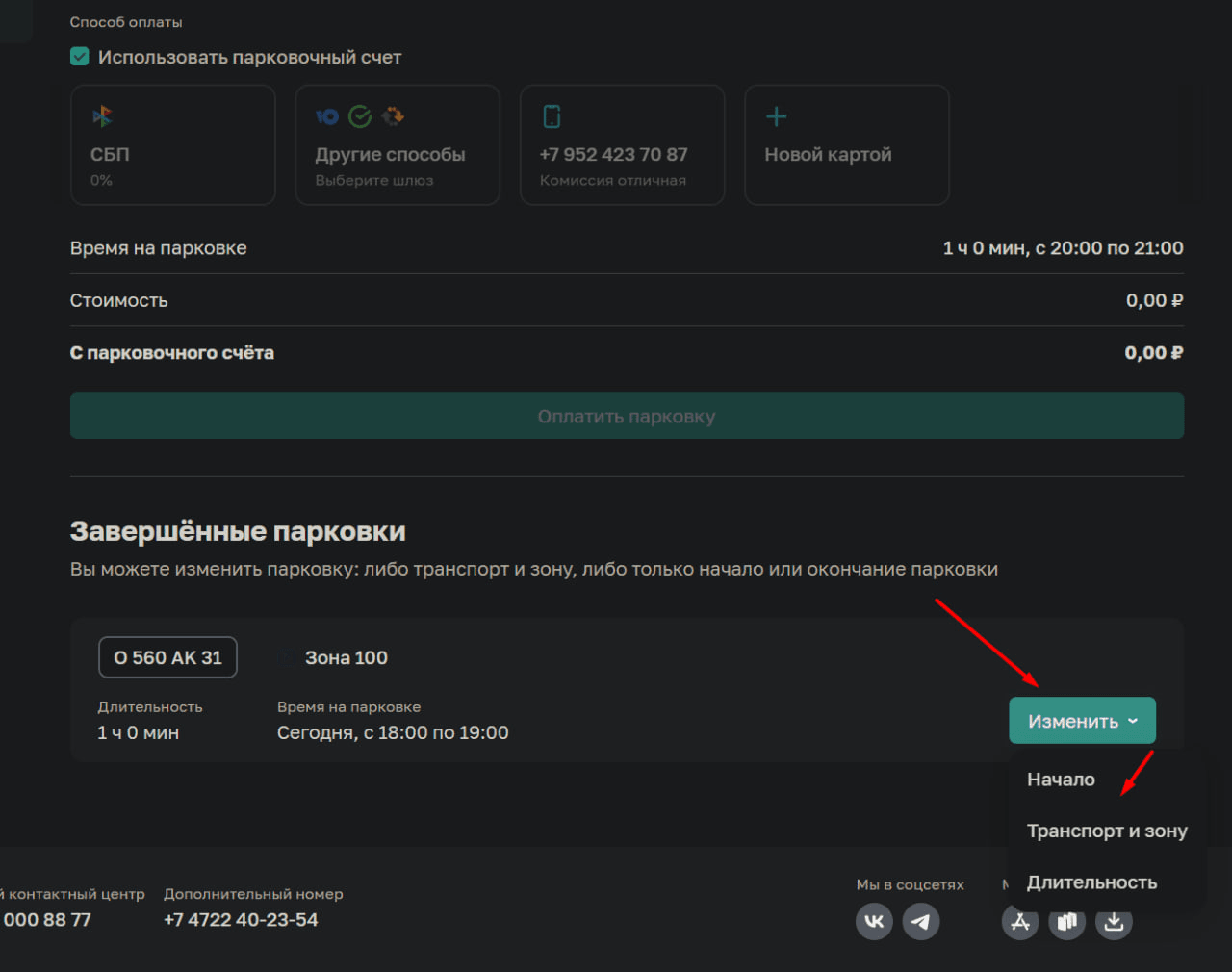1232x972 pixels.
Task: Click the plus icon for Новой картой
Action: click(x=776, y=117)
